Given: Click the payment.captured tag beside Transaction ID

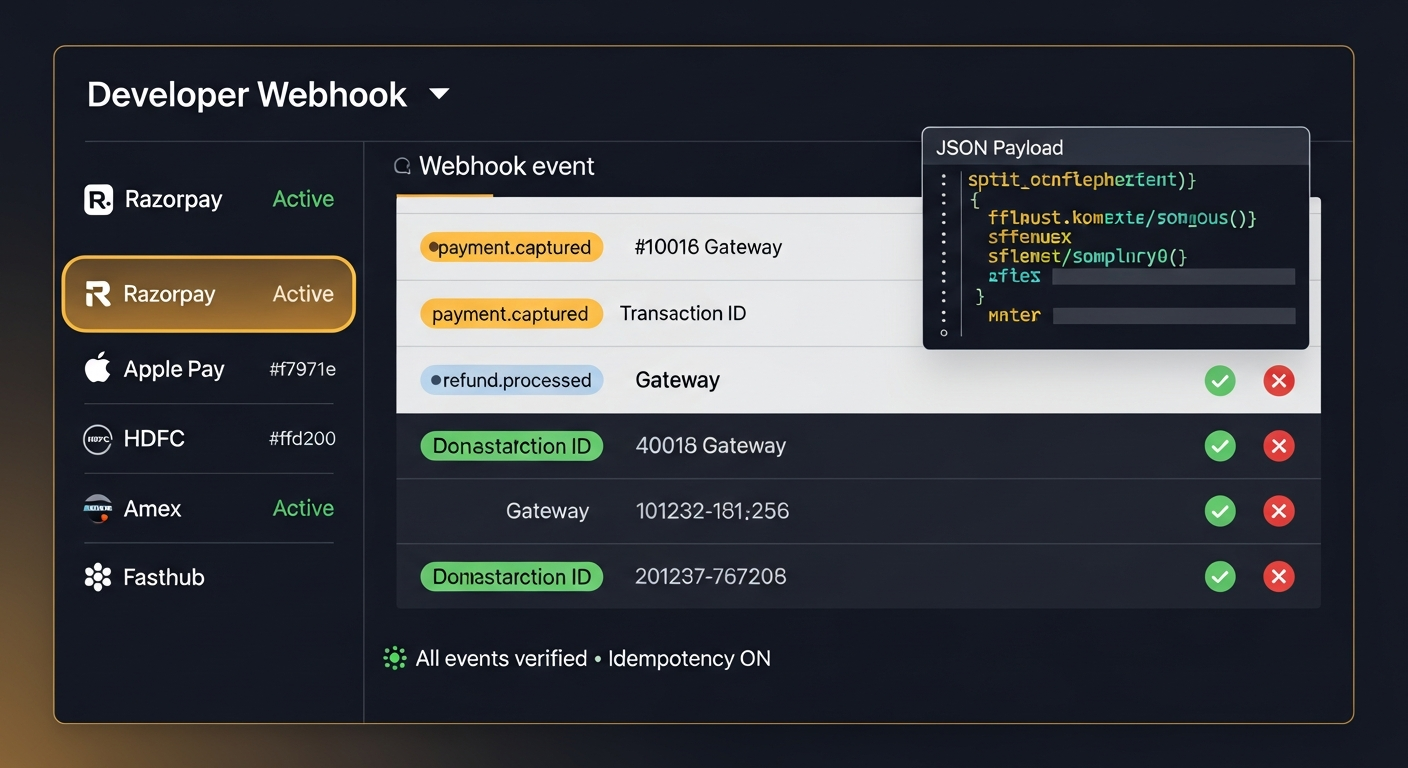Looking at the screenshot, I should (x=512, y=314).
